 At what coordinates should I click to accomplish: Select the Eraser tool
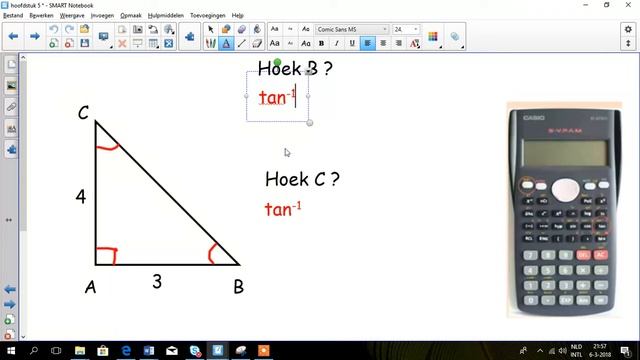tap(257, 43)
